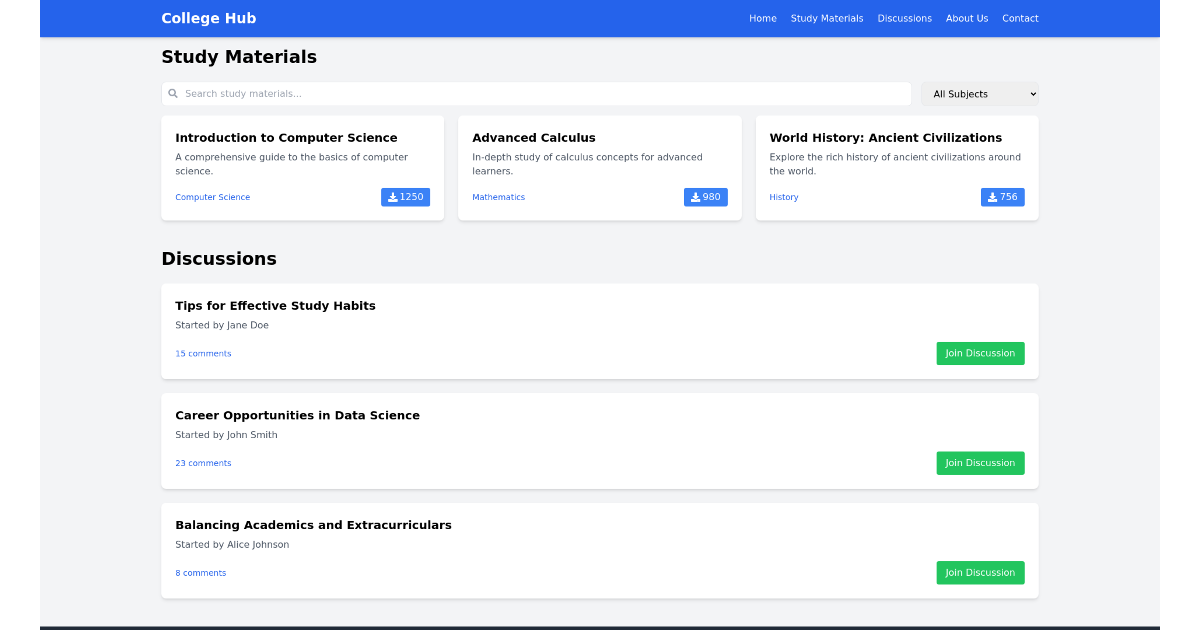1200x630 pixels.
Task: Join the Tips for Effective Study Habits discussion
Action: (980, 353)
